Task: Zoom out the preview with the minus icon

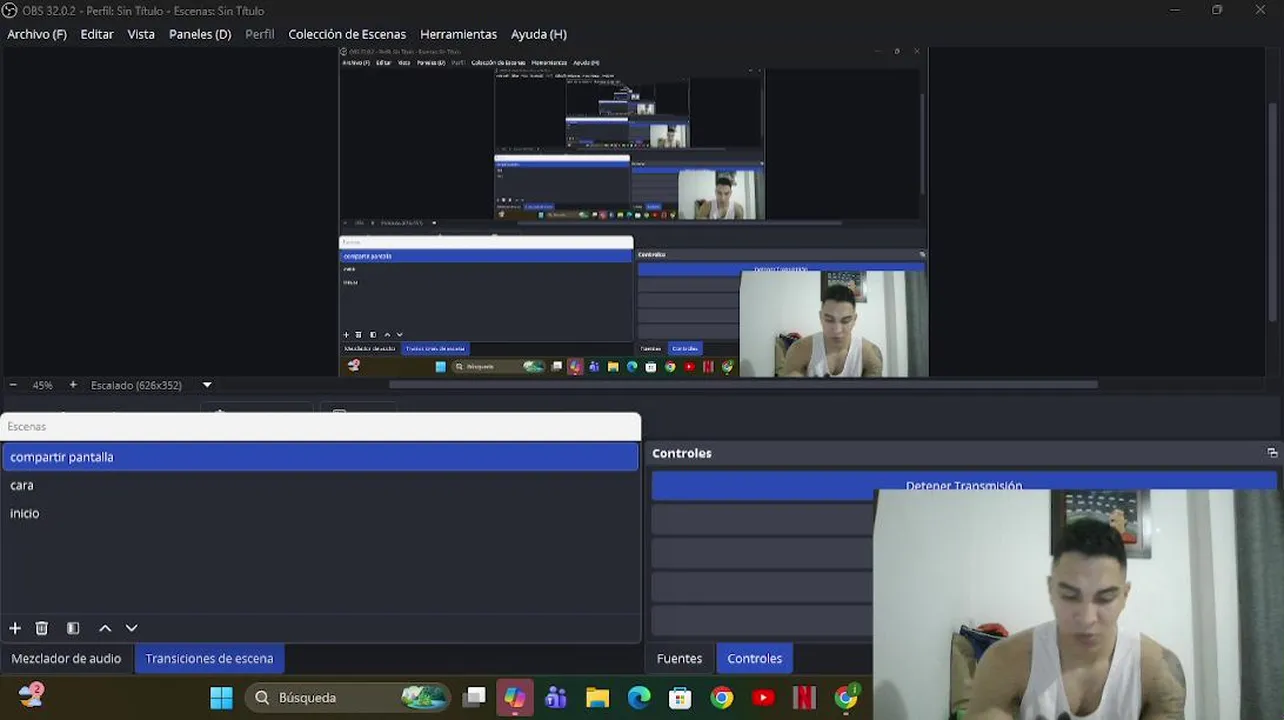Action: click(x=13, y=385)
